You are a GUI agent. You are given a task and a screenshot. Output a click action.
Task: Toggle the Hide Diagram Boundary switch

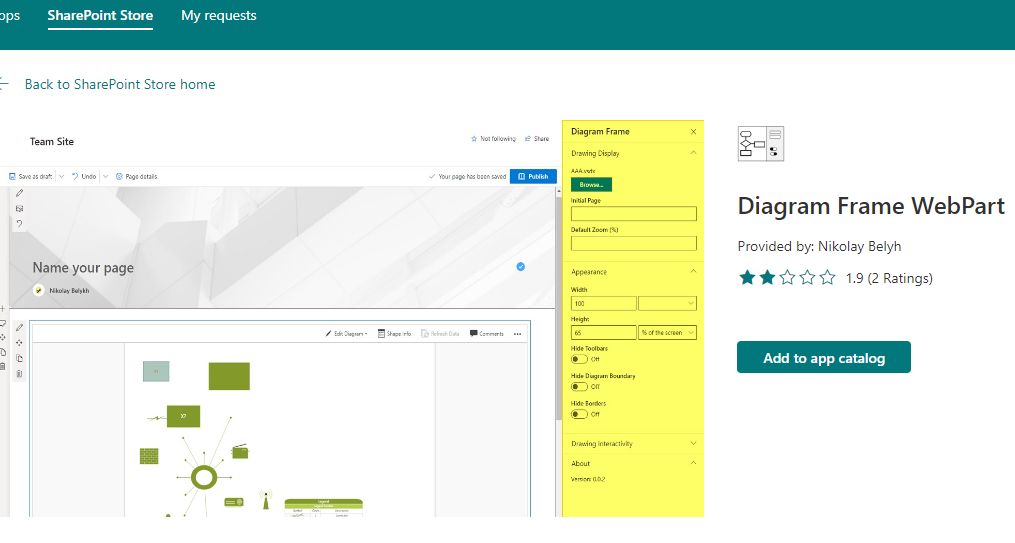pos(579,386)
